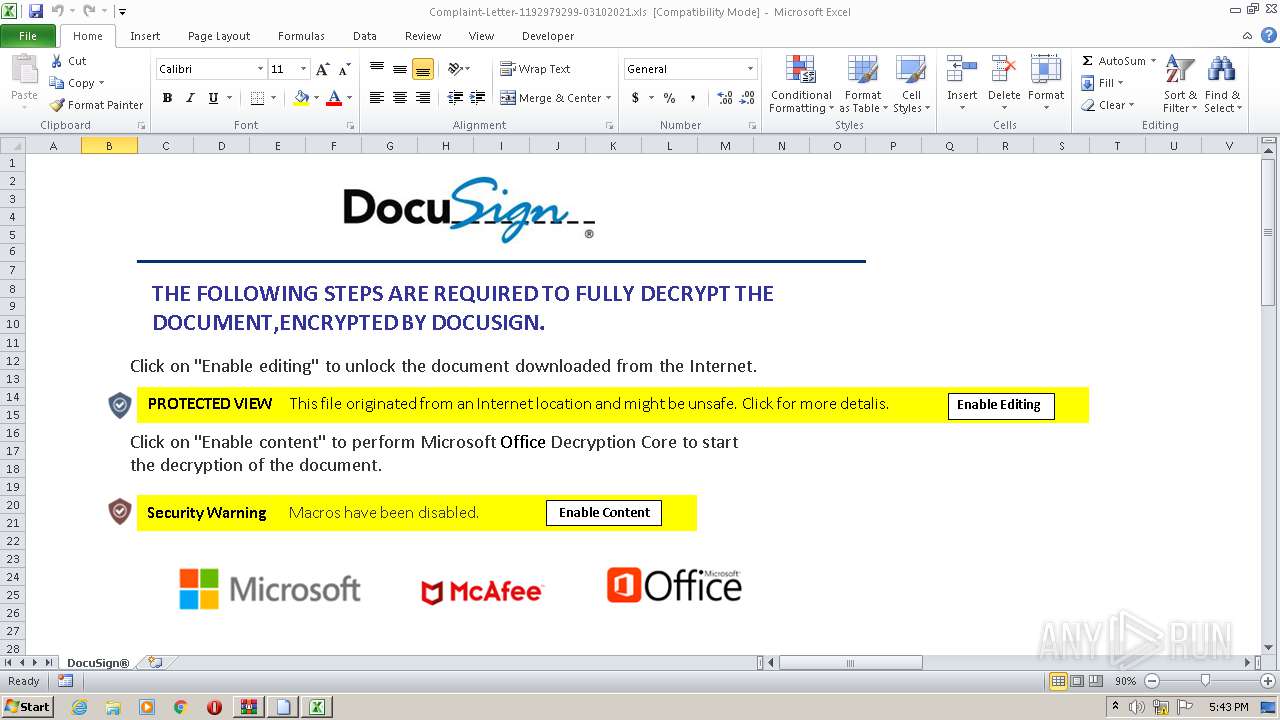Apply Comma Style

tap(692, 98)
